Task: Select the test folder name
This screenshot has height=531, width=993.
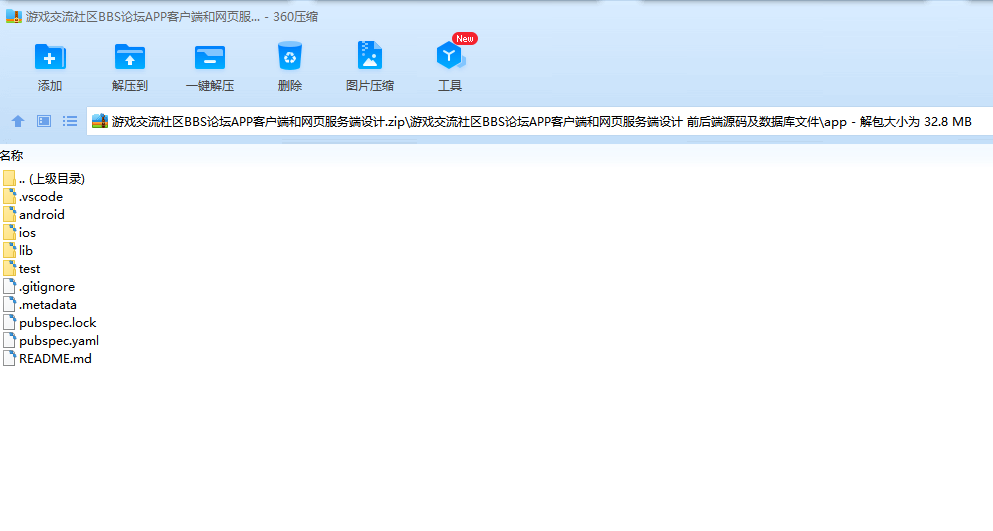Action: (x=29, y=269)
